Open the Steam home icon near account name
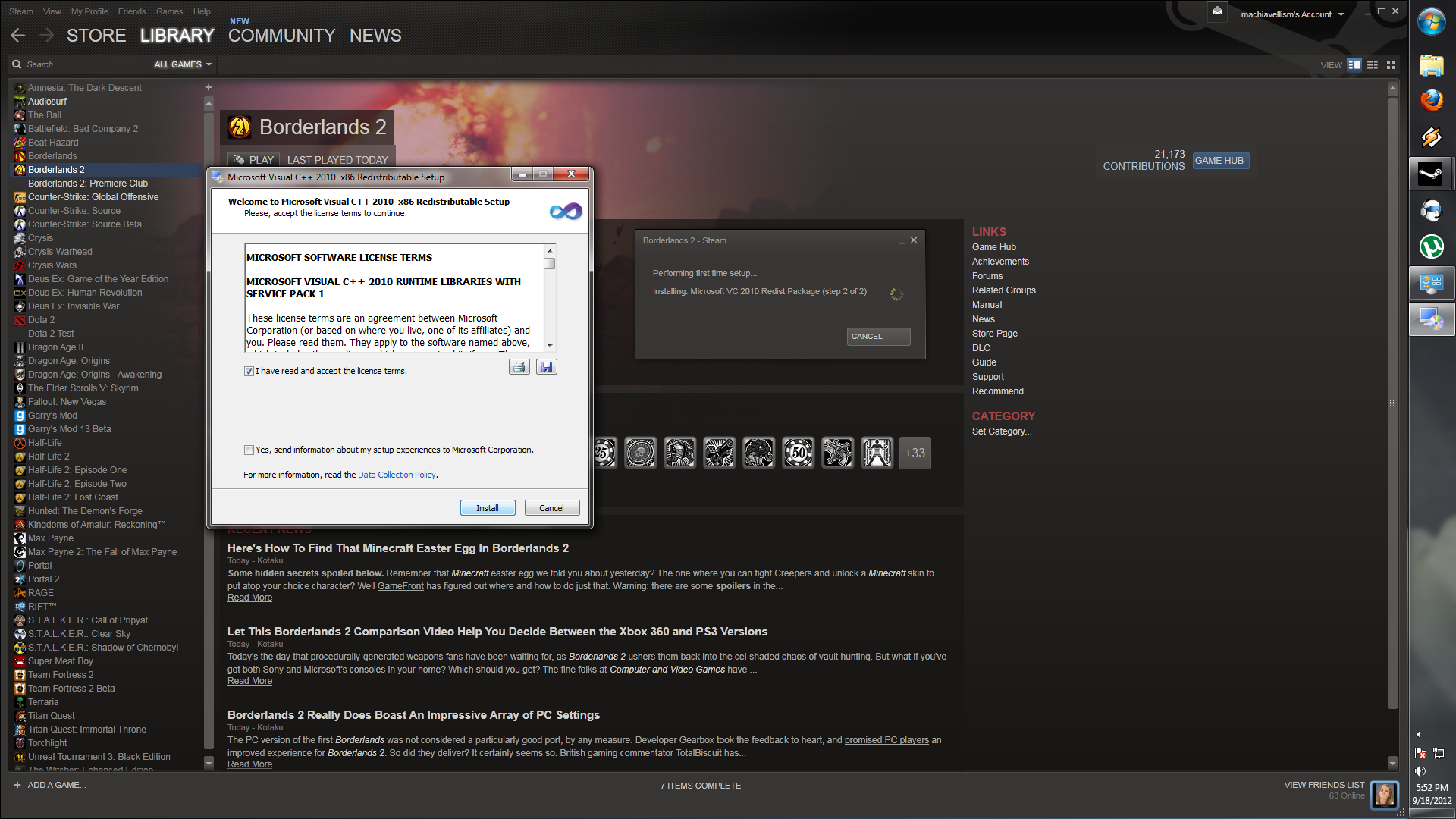The height and width of the screenshot is (819, 1456). point(1218,12)
